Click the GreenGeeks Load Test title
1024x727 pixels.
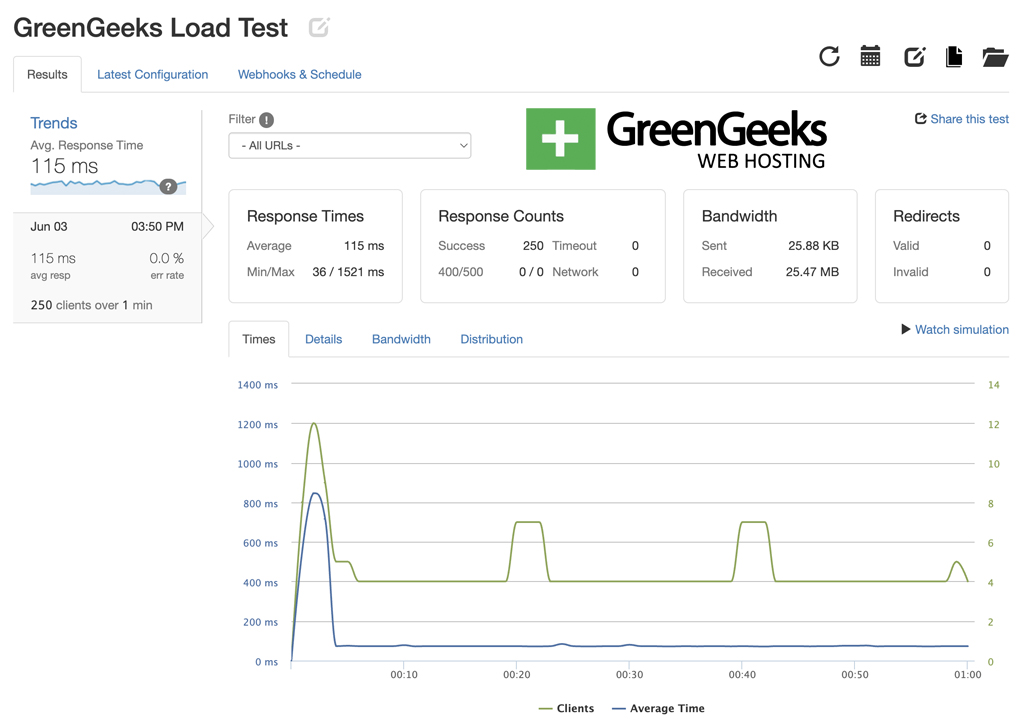(x=150, y=28)
